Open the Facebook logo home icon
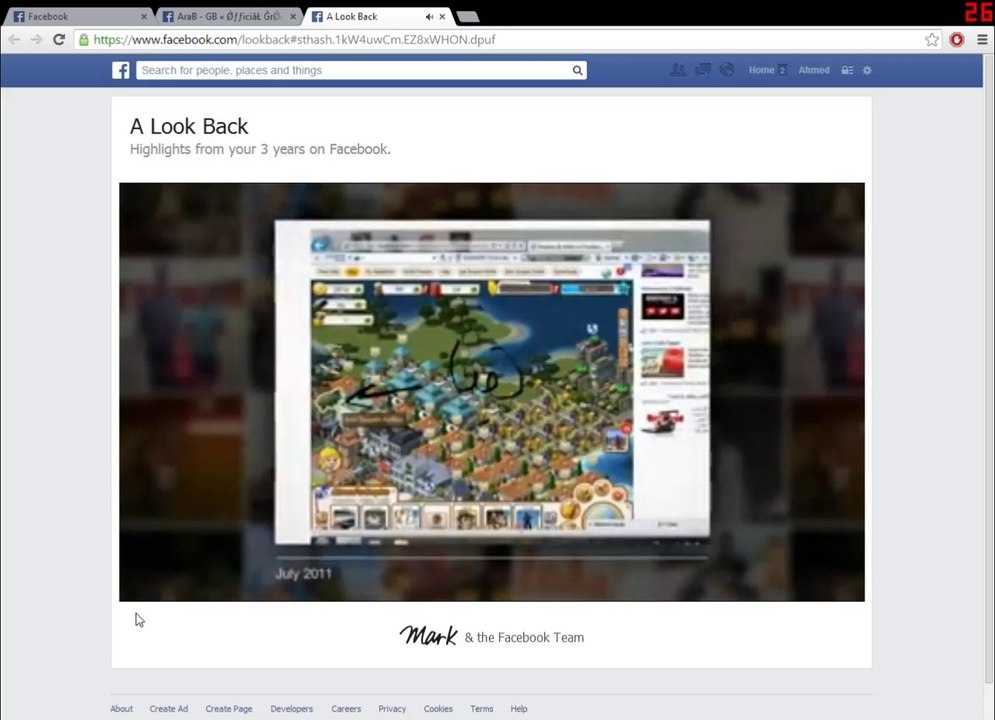 coord(121,70)
